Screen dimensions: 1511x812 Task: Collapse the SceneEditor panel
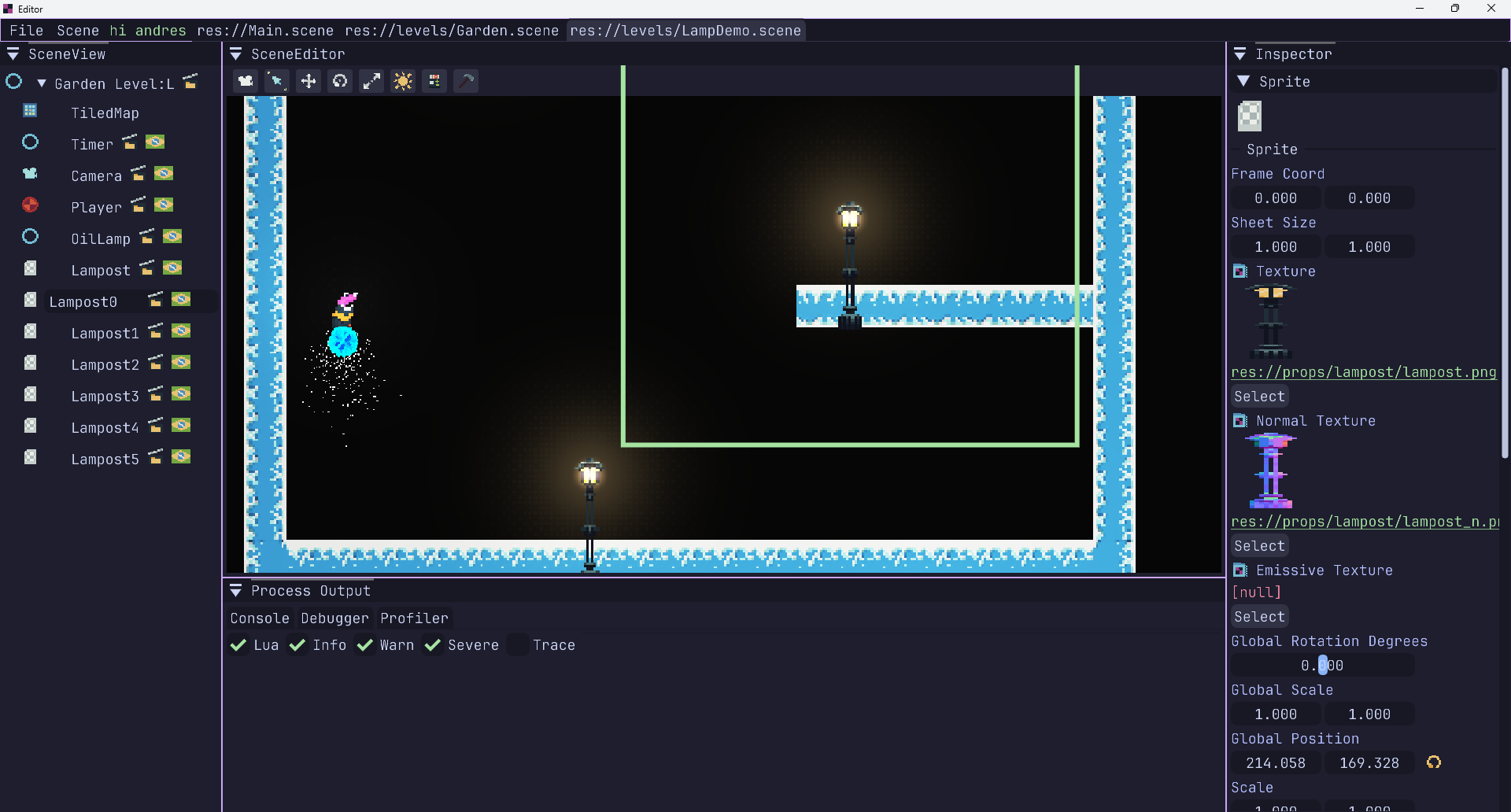pyautogui.click(x=235, y=54)
